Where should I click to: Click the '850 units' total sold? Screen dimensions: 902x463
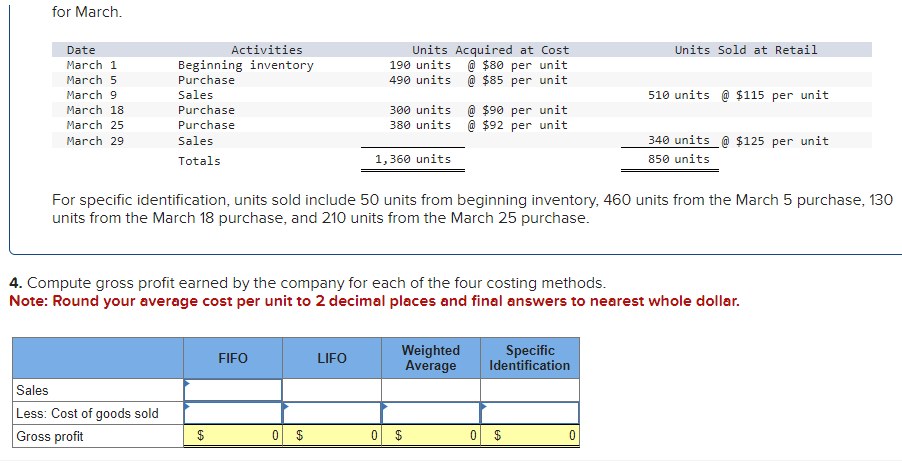point(679,159)
